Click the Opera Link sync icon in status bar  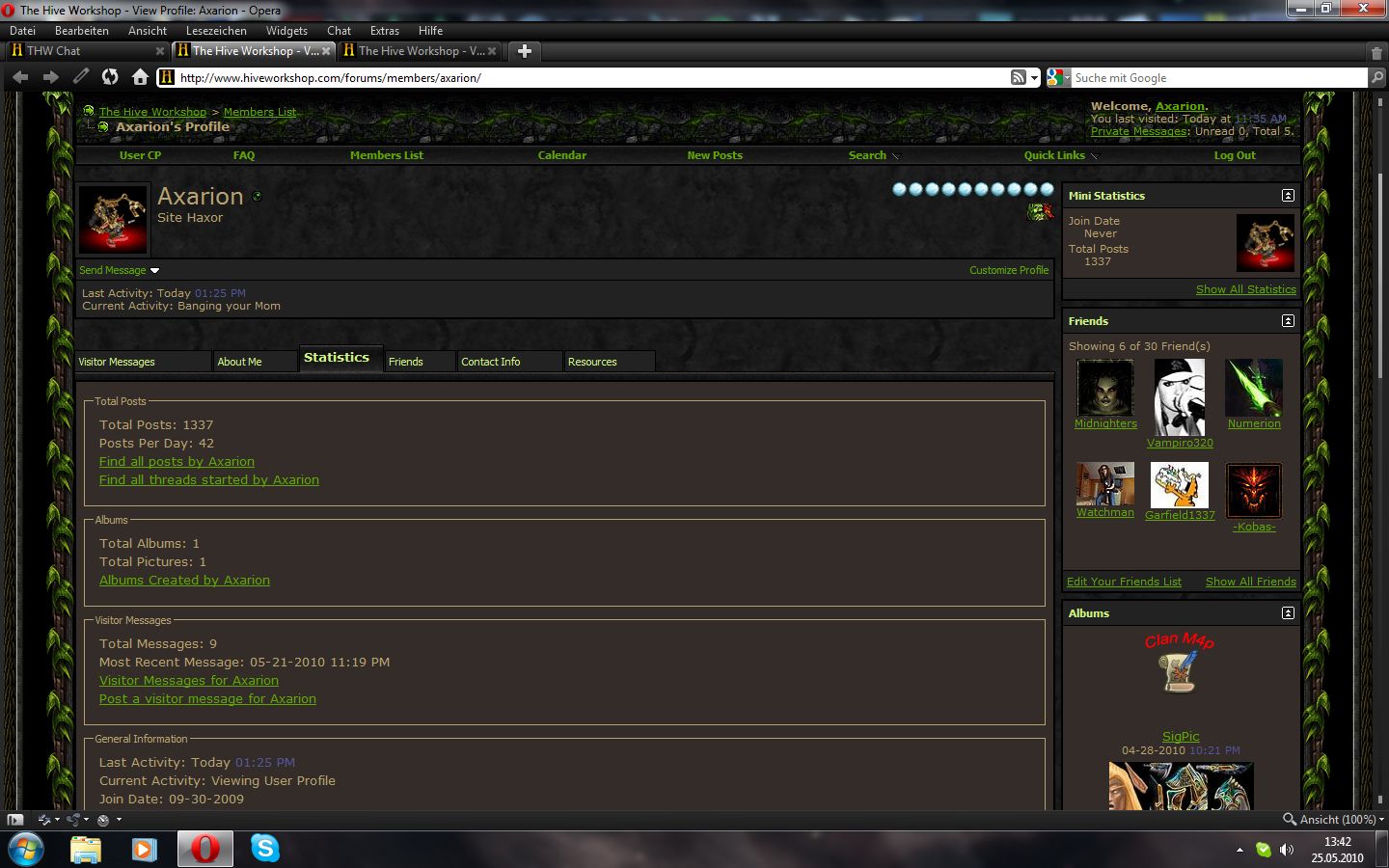click(44, 820)
